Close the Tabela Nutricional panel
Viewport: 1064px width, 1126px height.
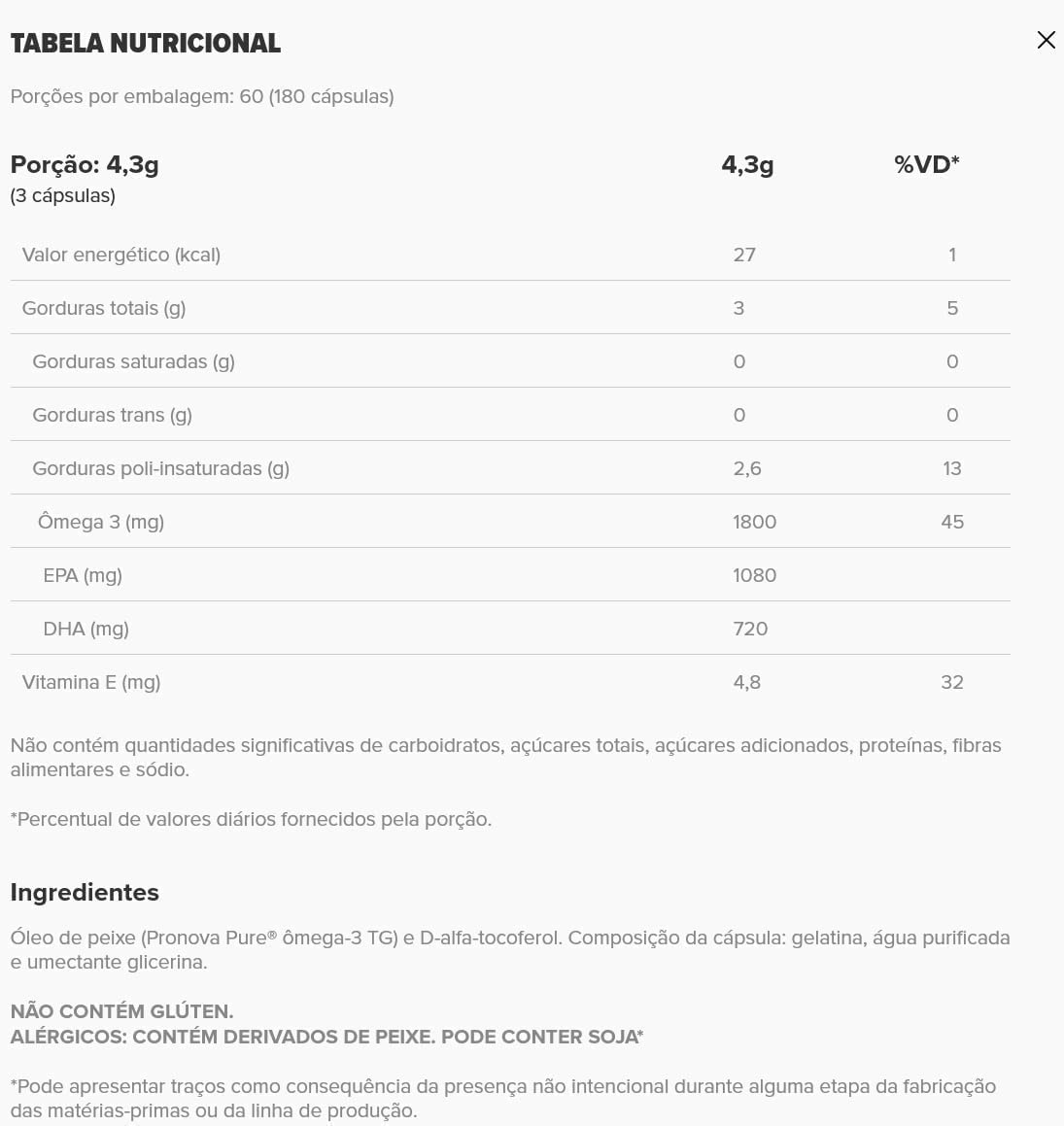pos(1046,40)
